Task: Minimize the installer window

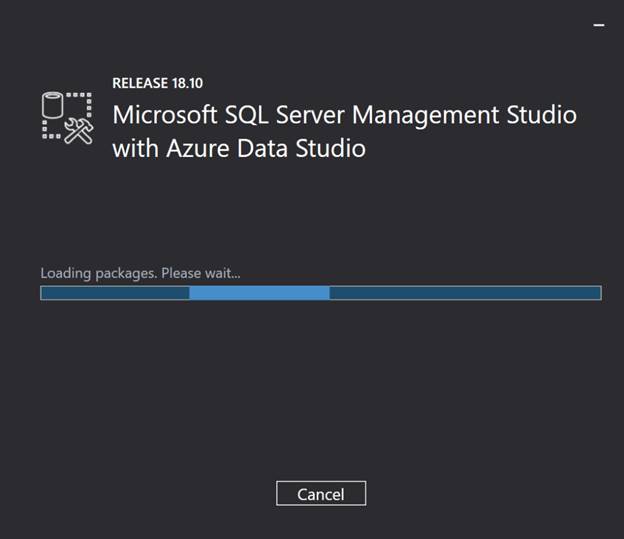Action: [x=600, y=25]
